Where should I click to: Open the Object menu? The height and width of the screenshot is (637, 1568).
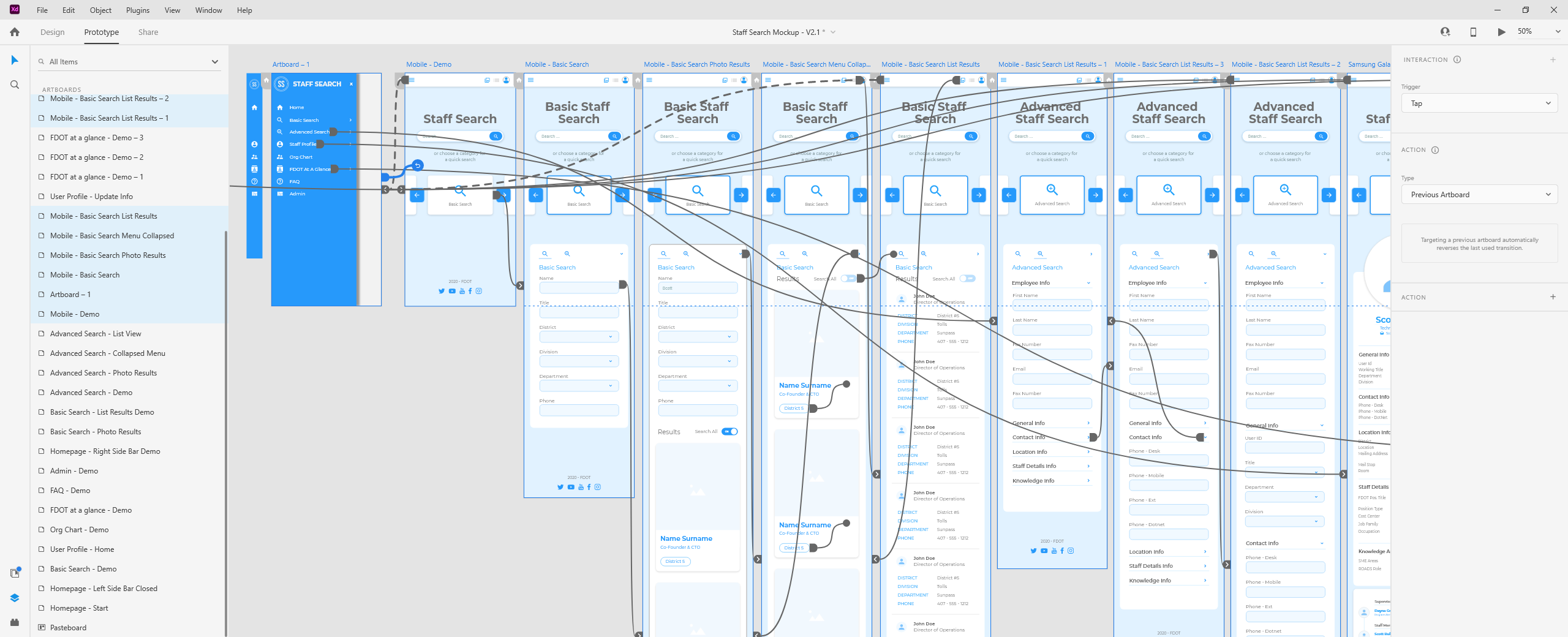pyautogui.click(x=100, y=10)
